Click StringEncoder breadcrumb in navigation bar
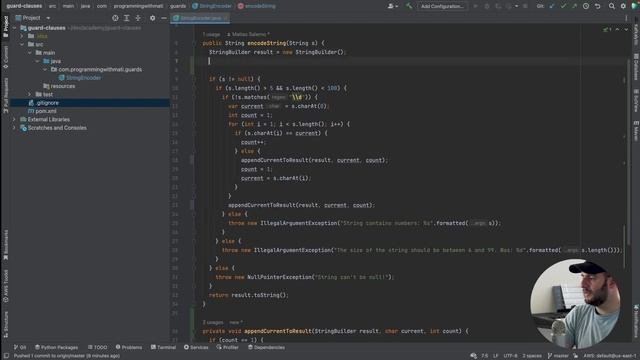640x360 pixels. [212, 6]
